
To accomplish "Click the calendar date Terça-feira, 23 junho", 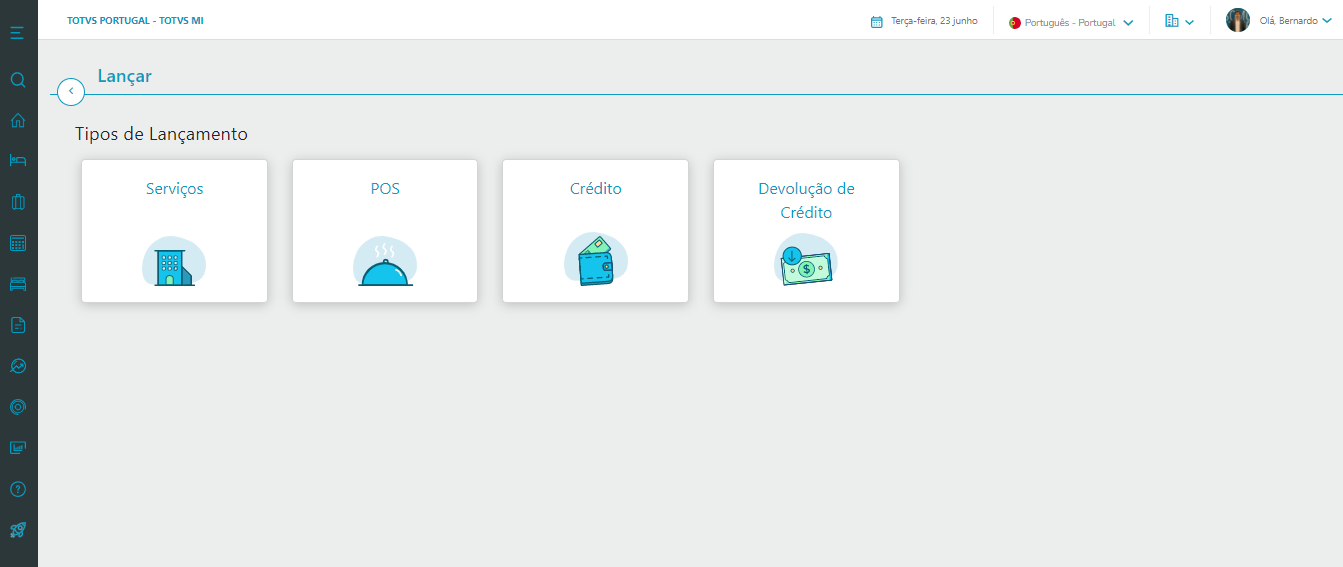I will click(924, 21).
